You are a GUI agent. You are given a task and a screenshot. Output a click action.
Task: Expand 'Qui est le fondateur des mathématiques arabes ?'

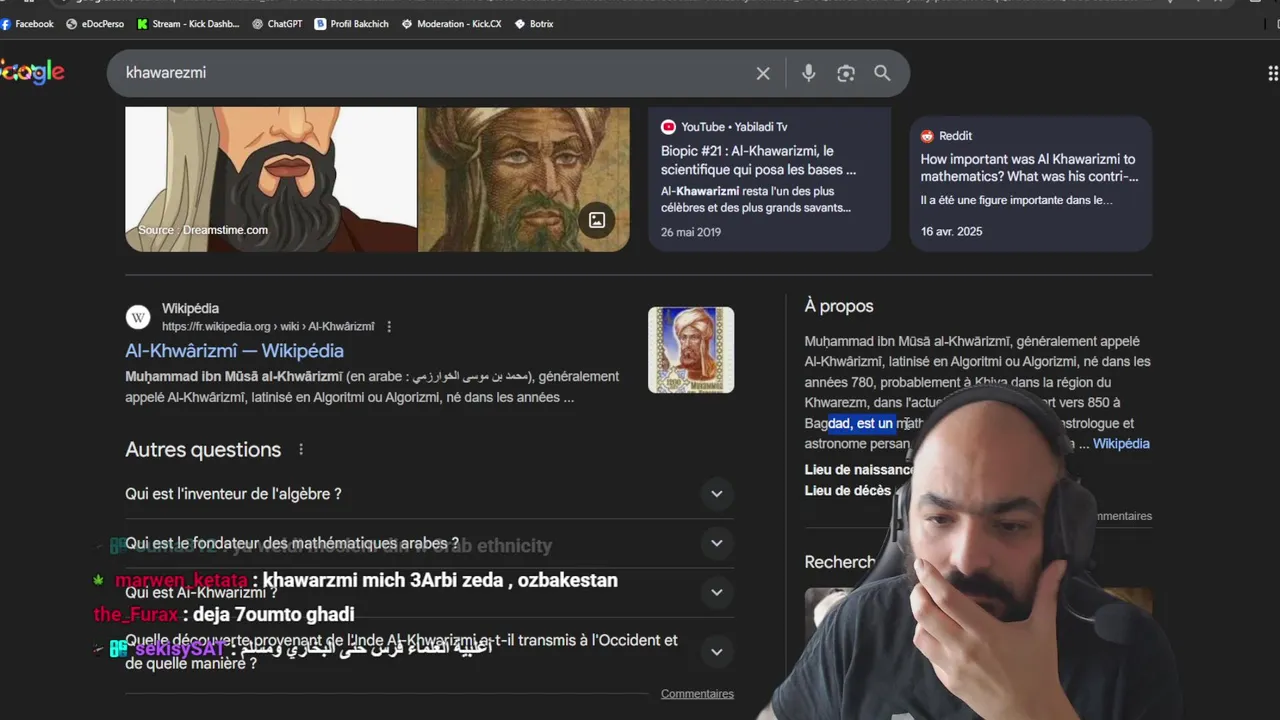pyautogui.click(x=430, y=543)
